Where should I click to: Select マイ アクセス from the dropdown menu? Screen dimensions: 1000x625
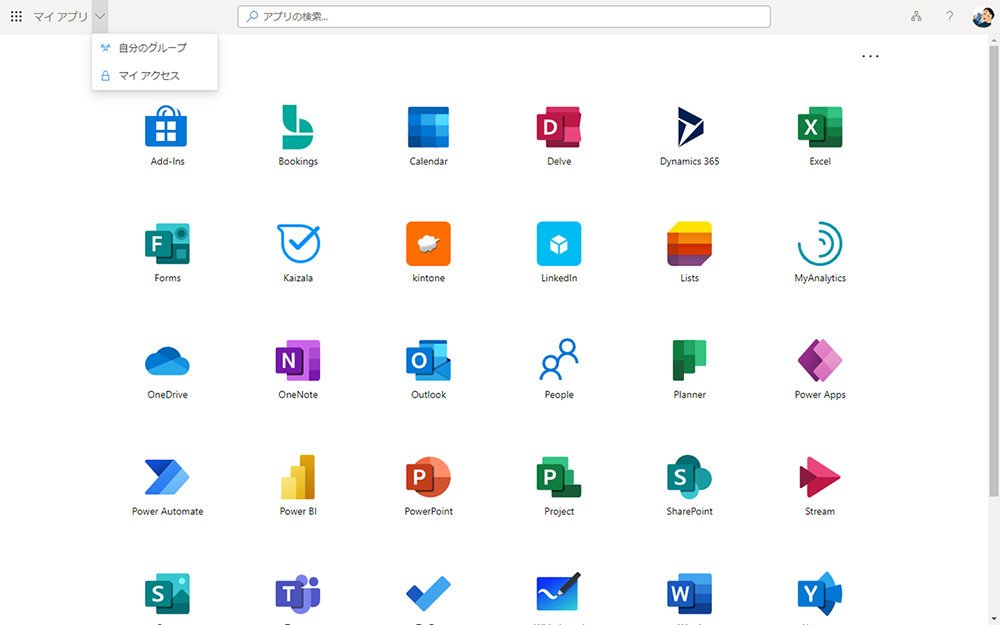pyautogui.click(x=155, y=75)
